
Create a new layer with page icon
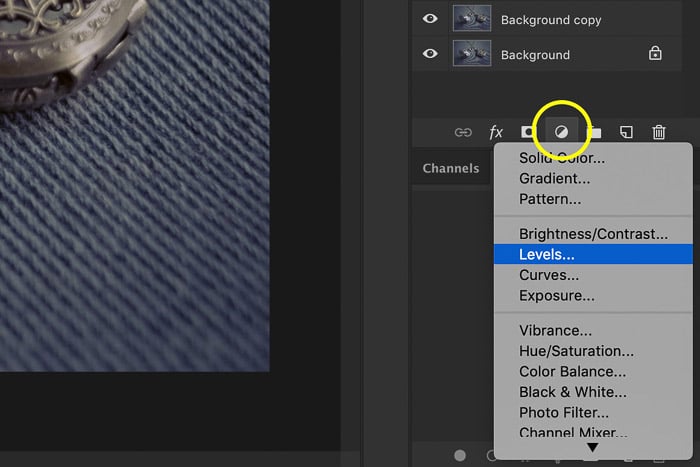tap(626, 132)
